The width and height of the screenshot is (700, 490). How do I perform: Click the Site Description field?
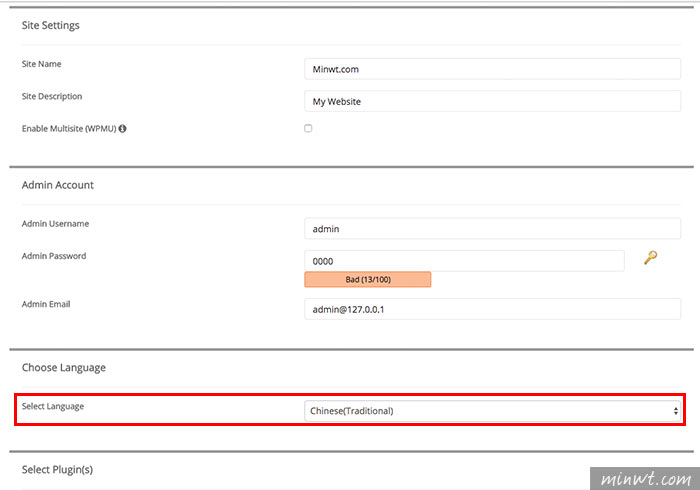[492, 101]
